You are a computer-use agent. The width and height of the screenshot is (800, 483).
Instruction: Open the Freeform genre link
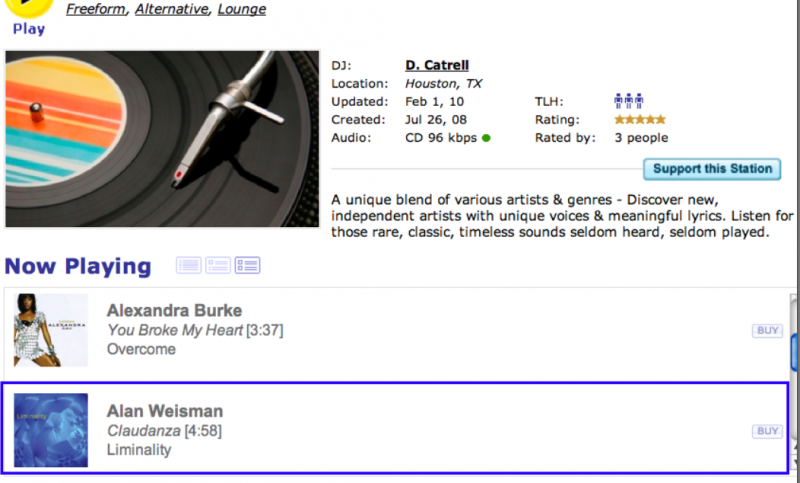(96, 10)
